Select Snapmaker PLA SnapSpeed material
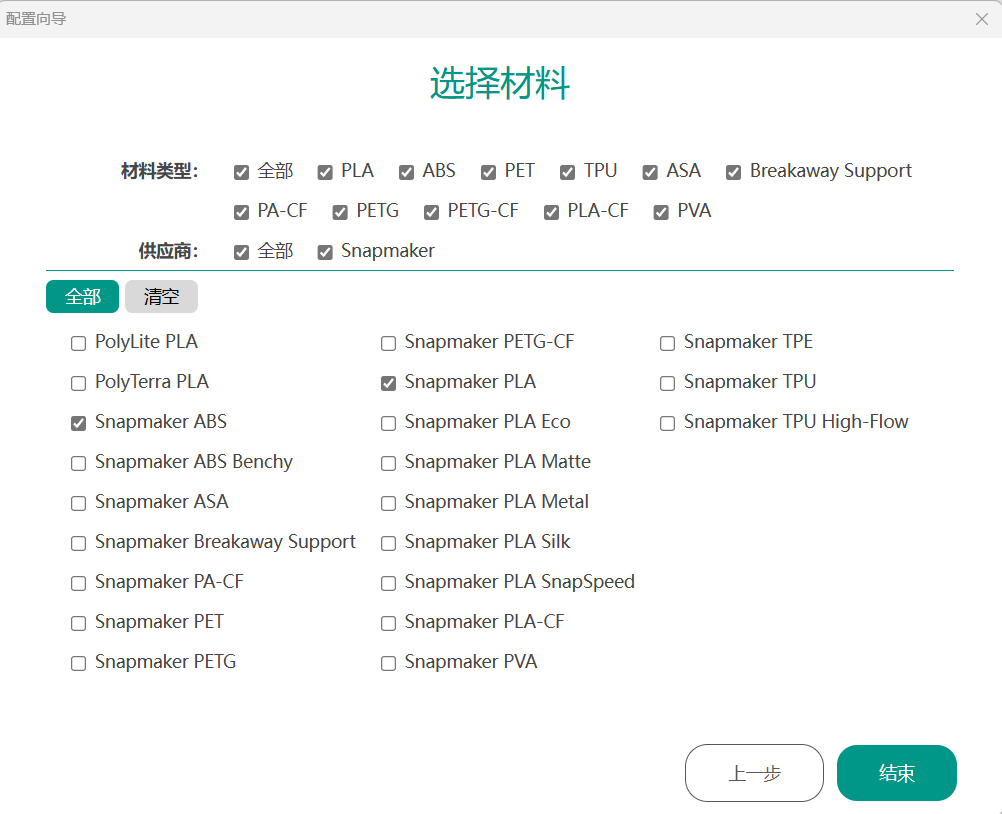The image size is (1002, 814). (x=389, y=583)
